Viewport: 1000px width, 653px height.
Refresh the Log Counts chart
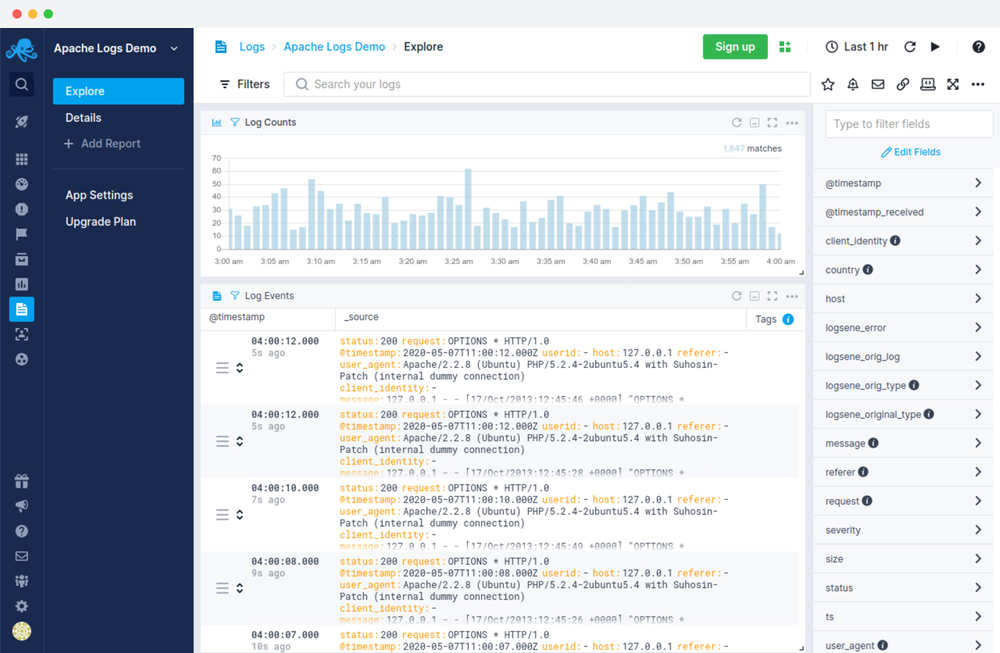tap(737, 122)
